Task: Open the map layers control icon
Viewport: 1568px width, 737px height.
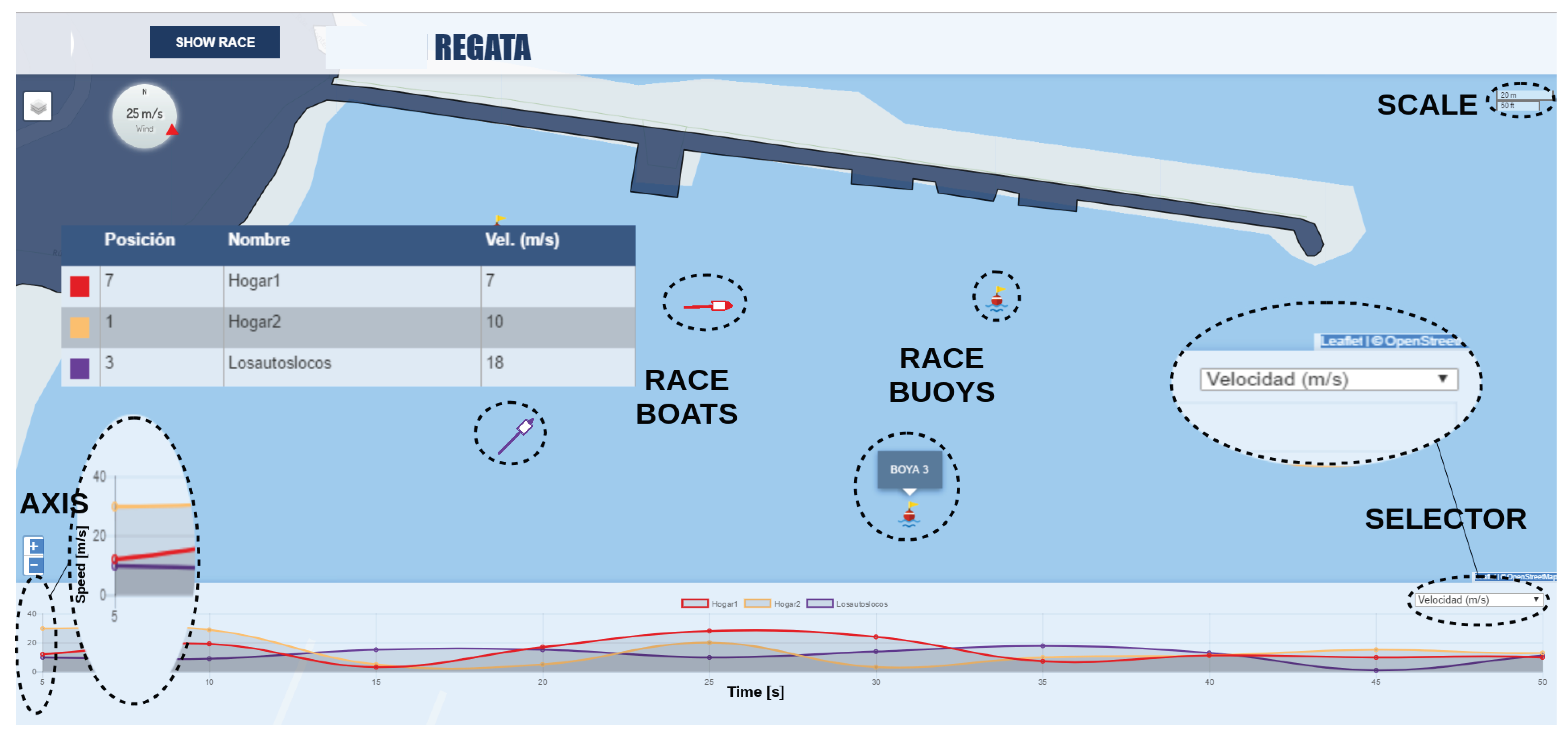Action: coord(38,106)
